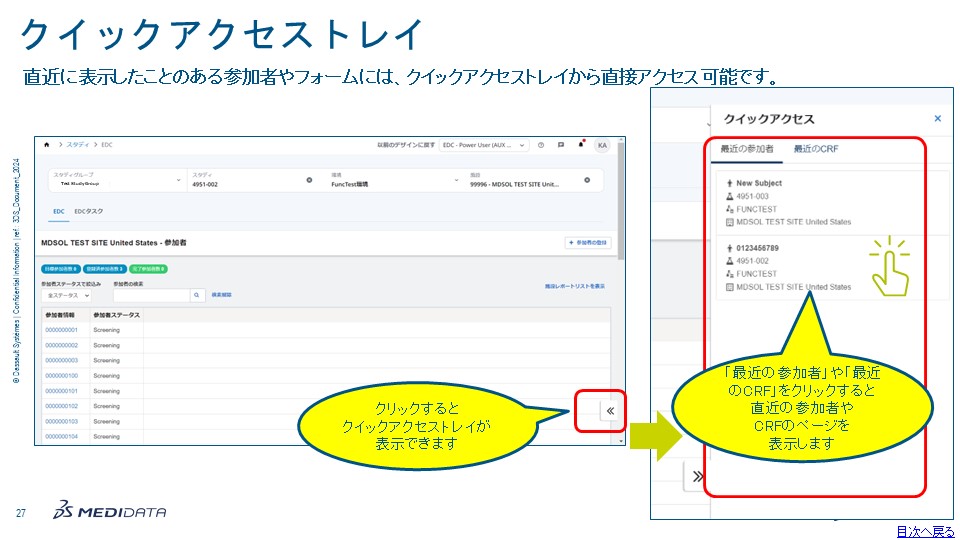Click the flask icon beside 4951-003
Screen dimensions: 960x540
click(x=729, y=197)
